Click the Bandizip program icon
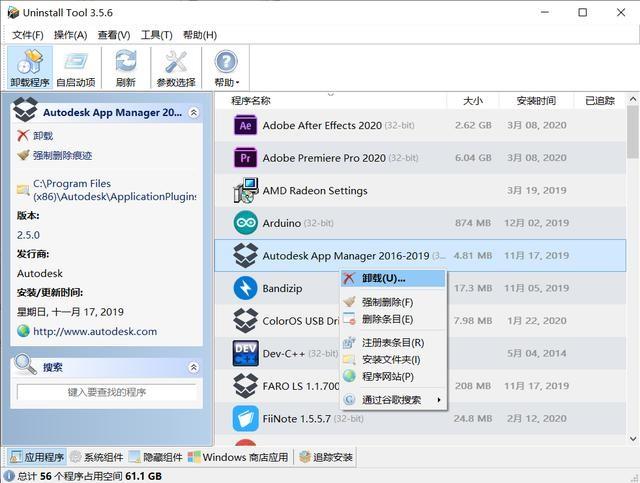The image size is (640, 483). point(245,288)
